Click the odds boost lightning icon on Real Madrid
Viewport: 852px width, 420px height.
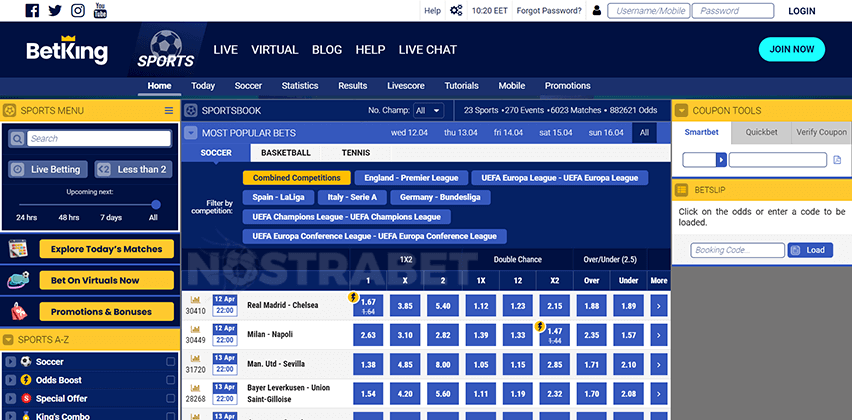point(353,297)
